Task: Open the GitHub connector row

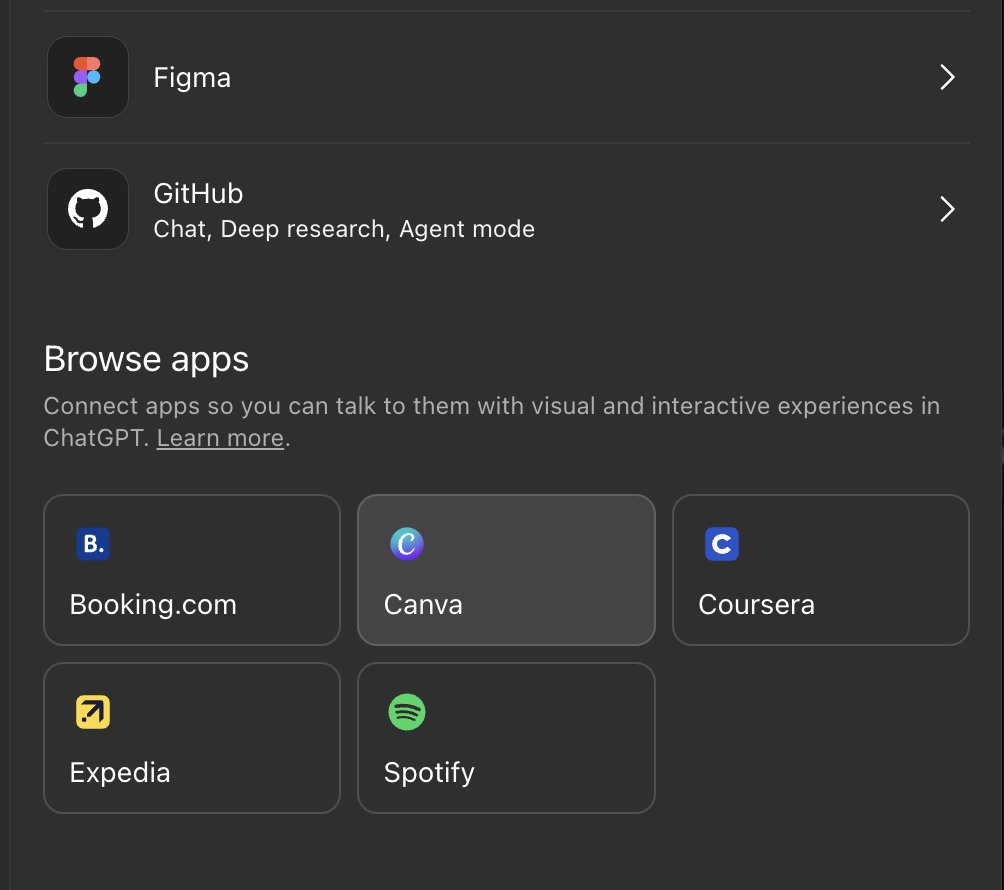Action: [500, 209]
